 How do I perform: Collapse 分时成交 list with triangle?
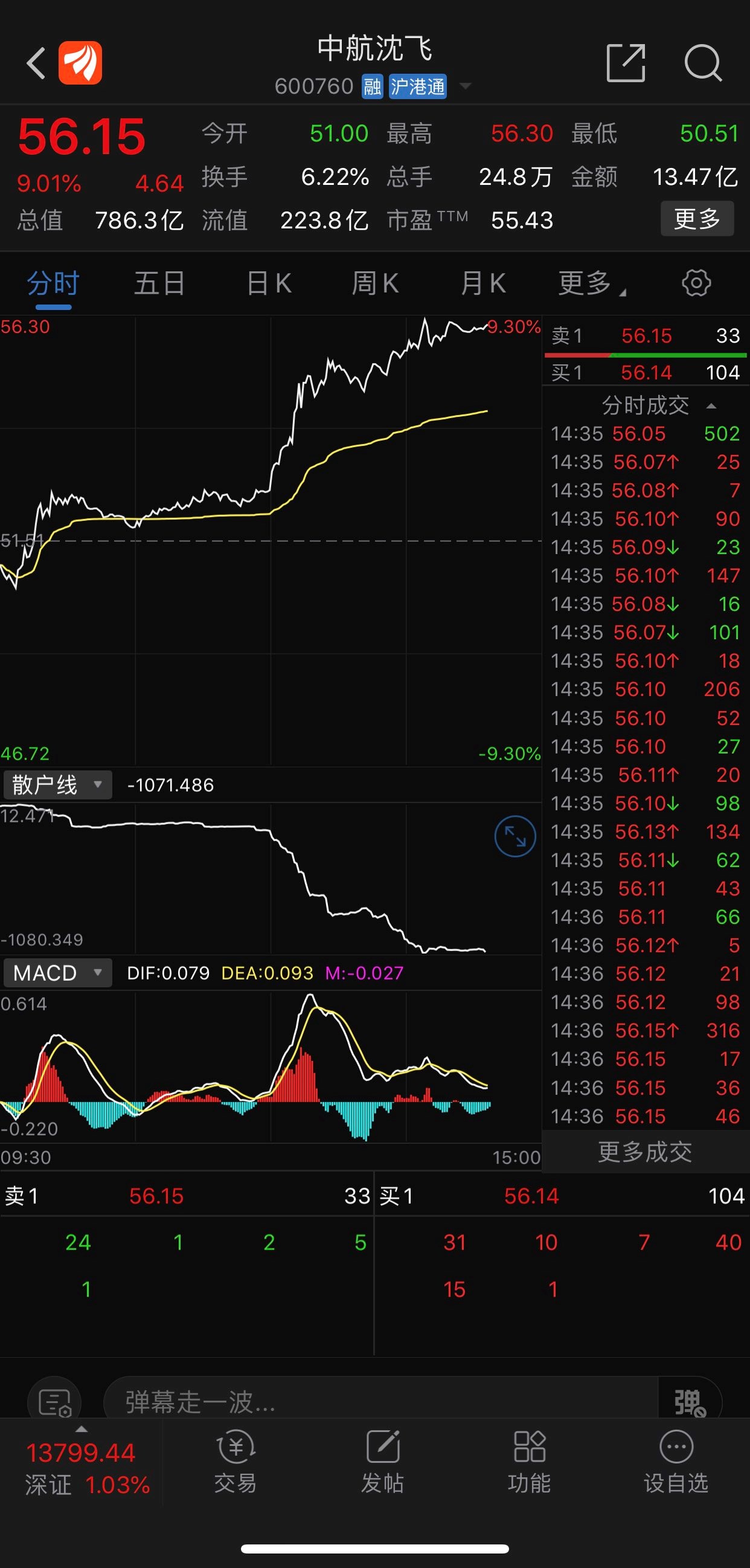click(x=711, y=406)
